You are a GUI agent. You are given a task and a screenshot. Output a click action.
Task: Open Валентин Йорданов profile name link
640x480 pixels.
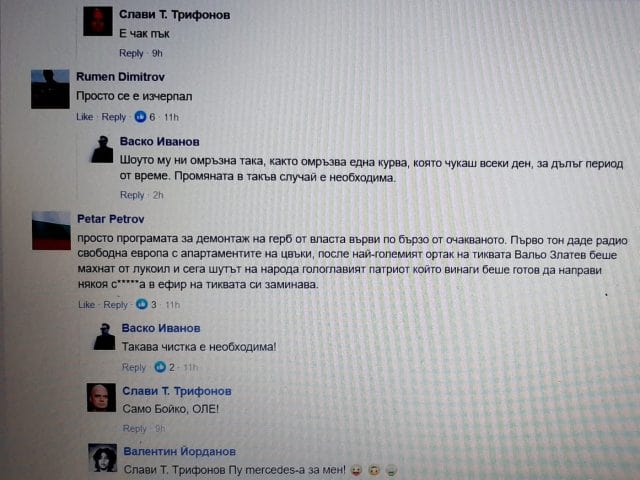coord(180,451)
